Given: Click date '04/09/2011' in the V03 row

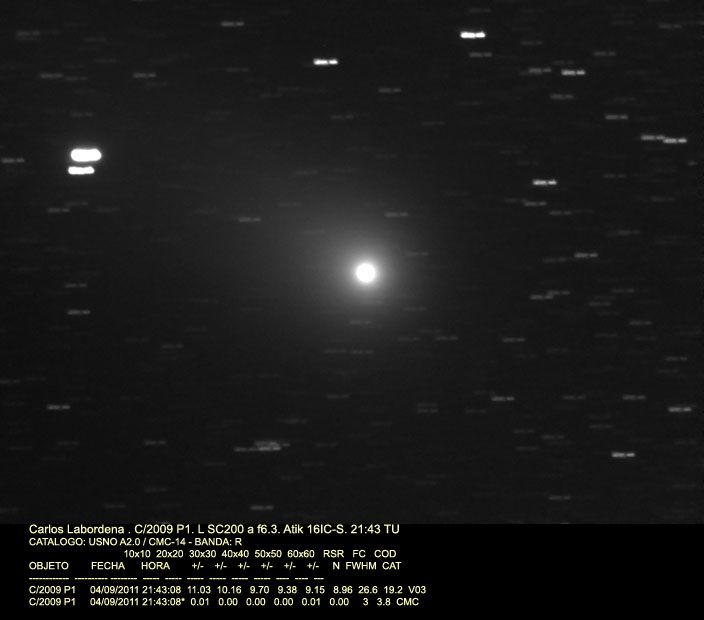Looking at the screenshot, I should pyautogui.click(x=114, y=589).
